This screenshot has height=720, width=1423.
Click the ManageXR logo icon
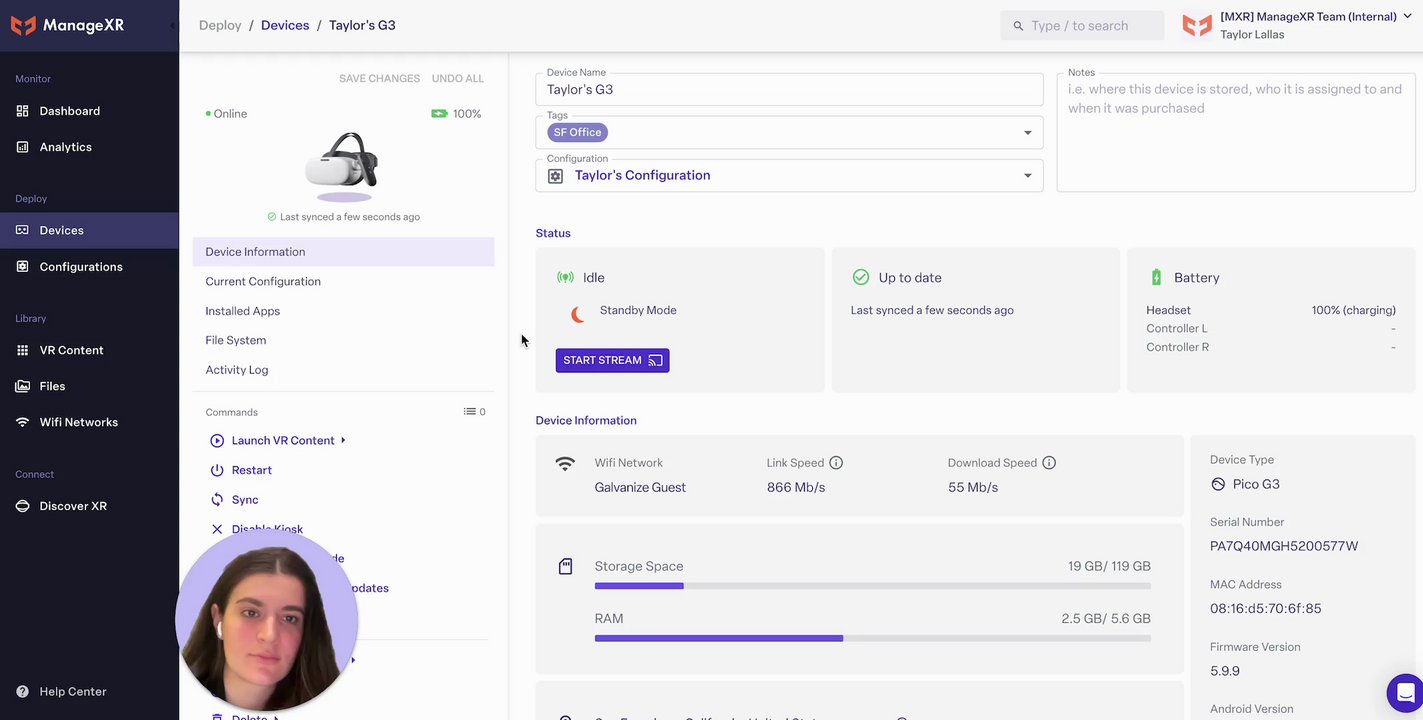(23, 26)
